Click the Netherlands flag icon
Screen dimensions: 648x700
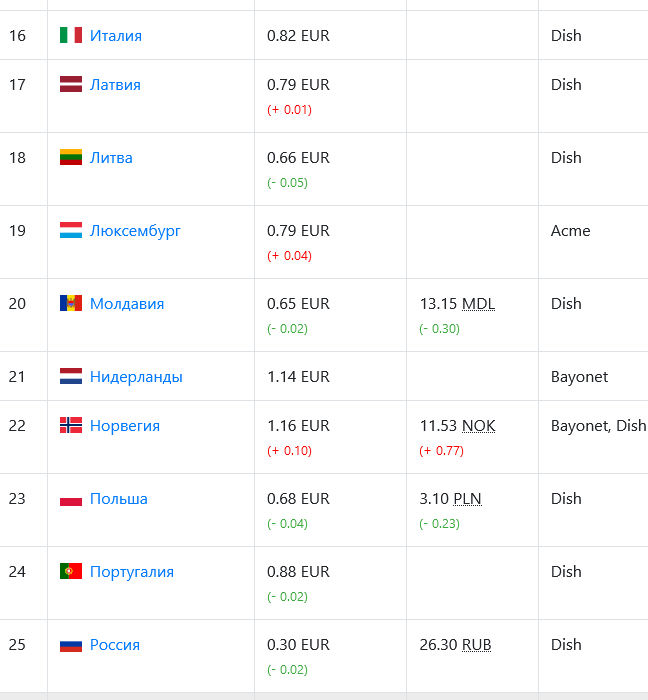(71, 376)
